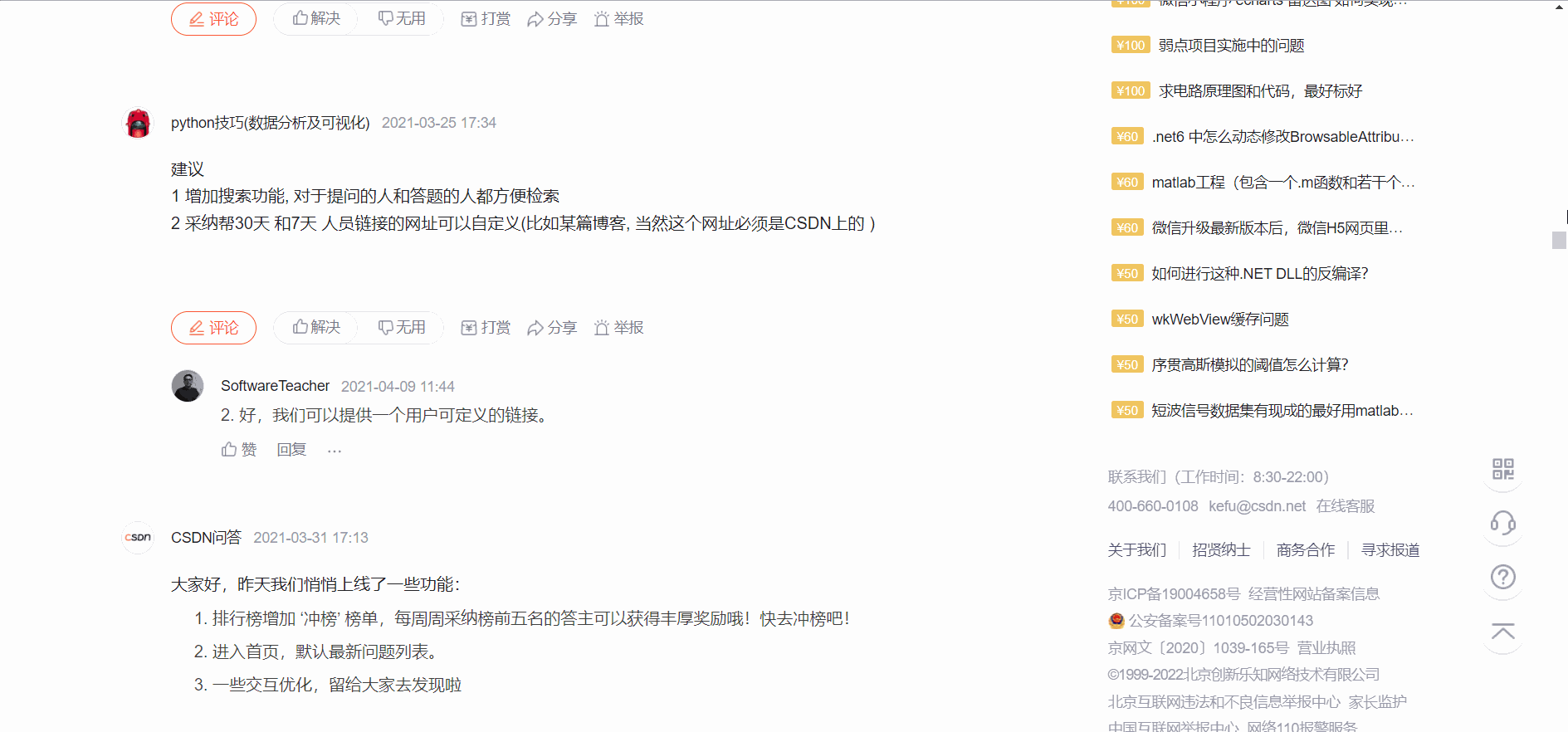1568x732 pixels.
Task: Open SoftwareTeacher's avatar
Action: pyautogui.click(x=188, y=386)
